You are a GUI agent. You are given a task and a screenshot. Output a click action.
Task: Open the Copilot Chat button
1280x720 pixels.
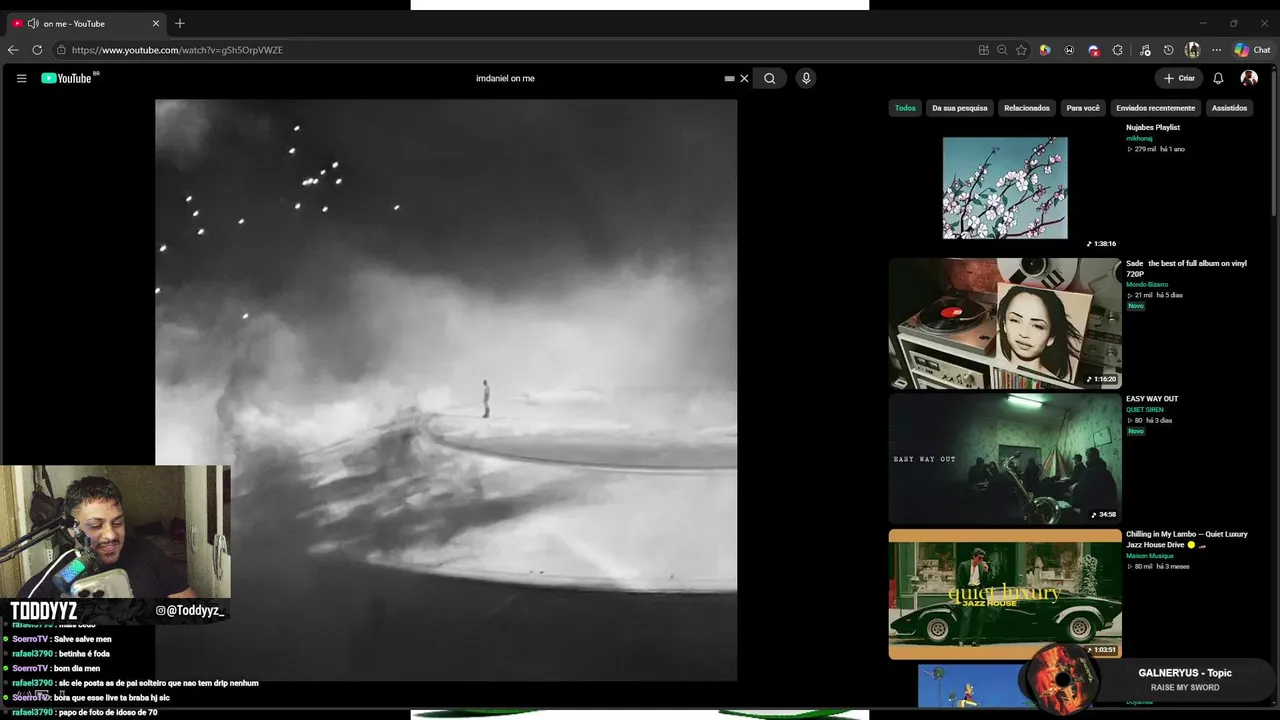[1252, 50]
